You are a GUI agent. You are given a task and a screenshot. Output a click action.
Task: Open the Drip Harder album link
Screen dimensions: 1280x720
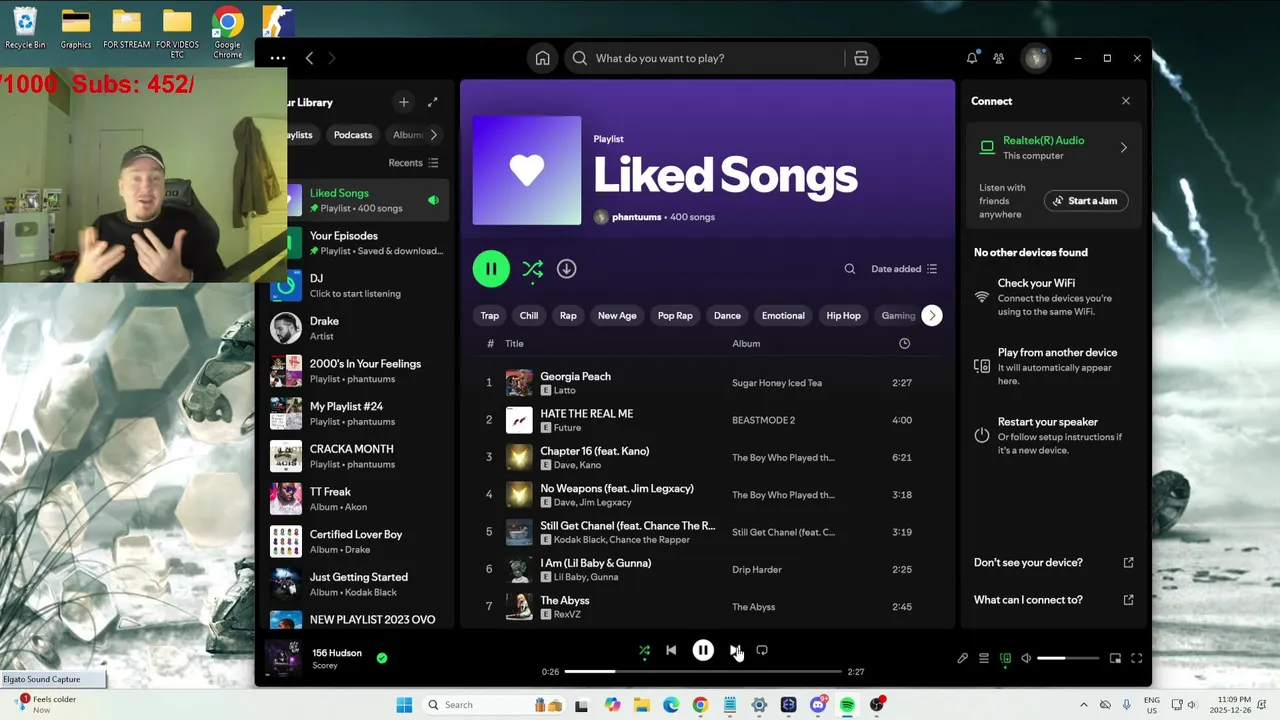point(757,570)
